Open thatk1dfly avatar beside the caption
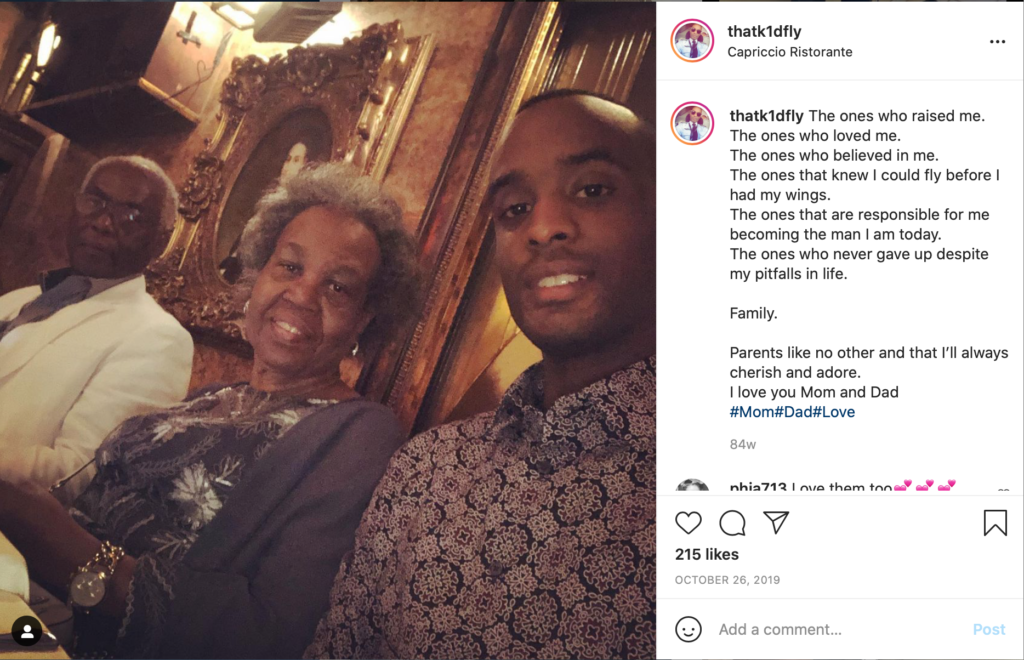 point(692,123)
